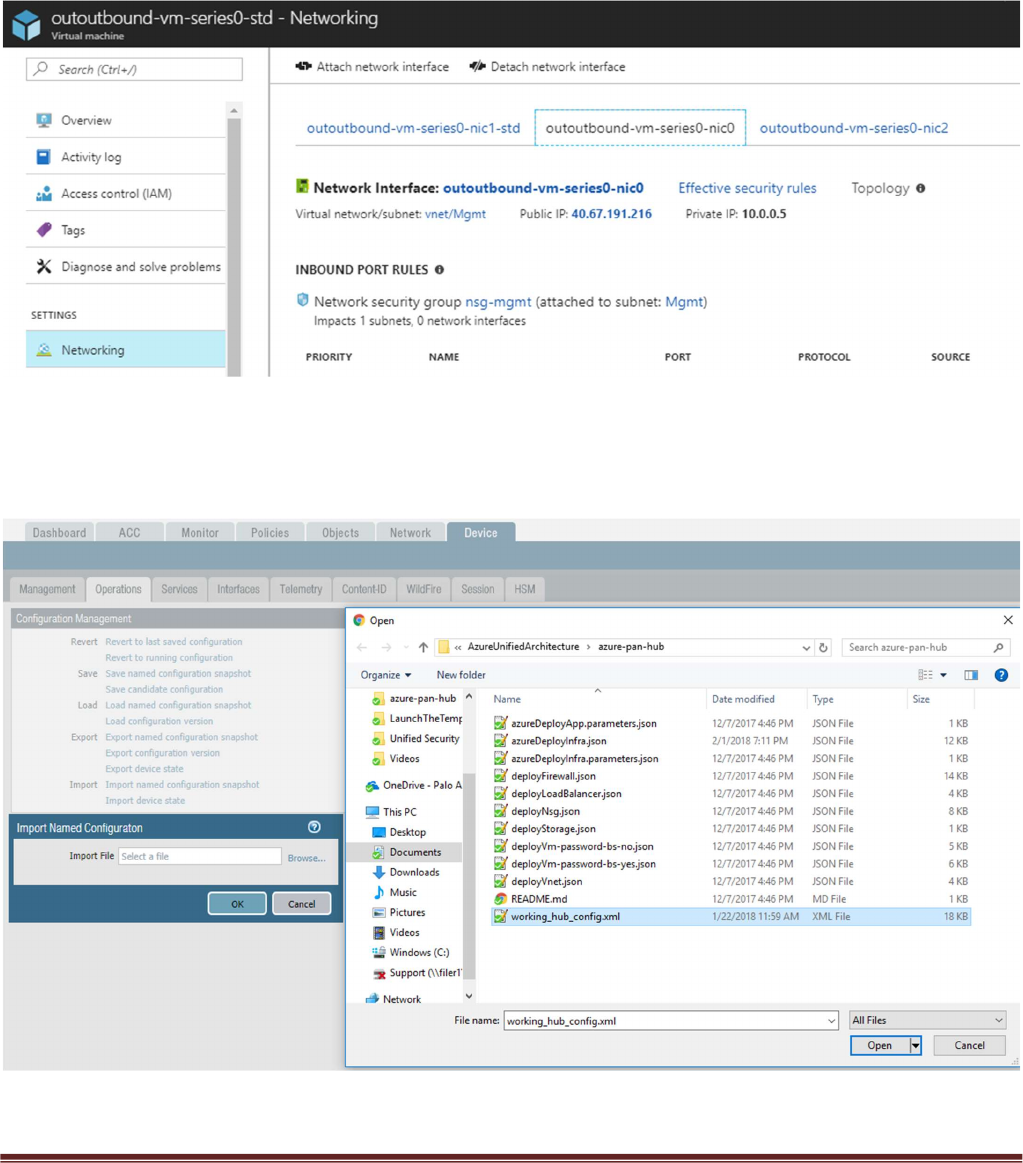Click the Activity log icon
The image size is (1023, 1163).
[44, 157]
